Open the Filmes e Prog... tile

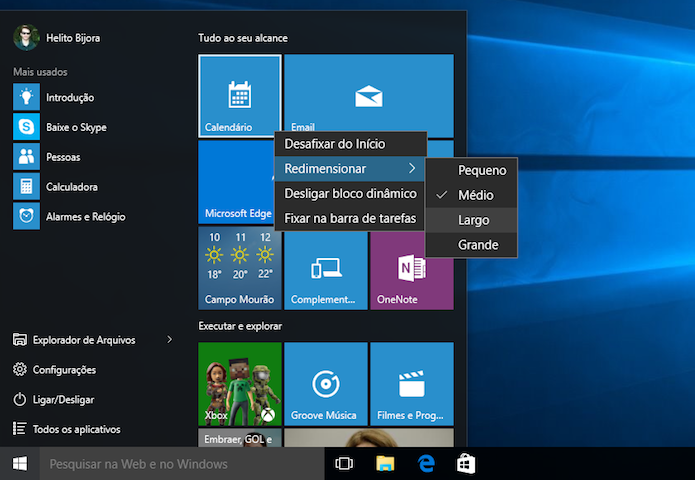pos(412,384)
